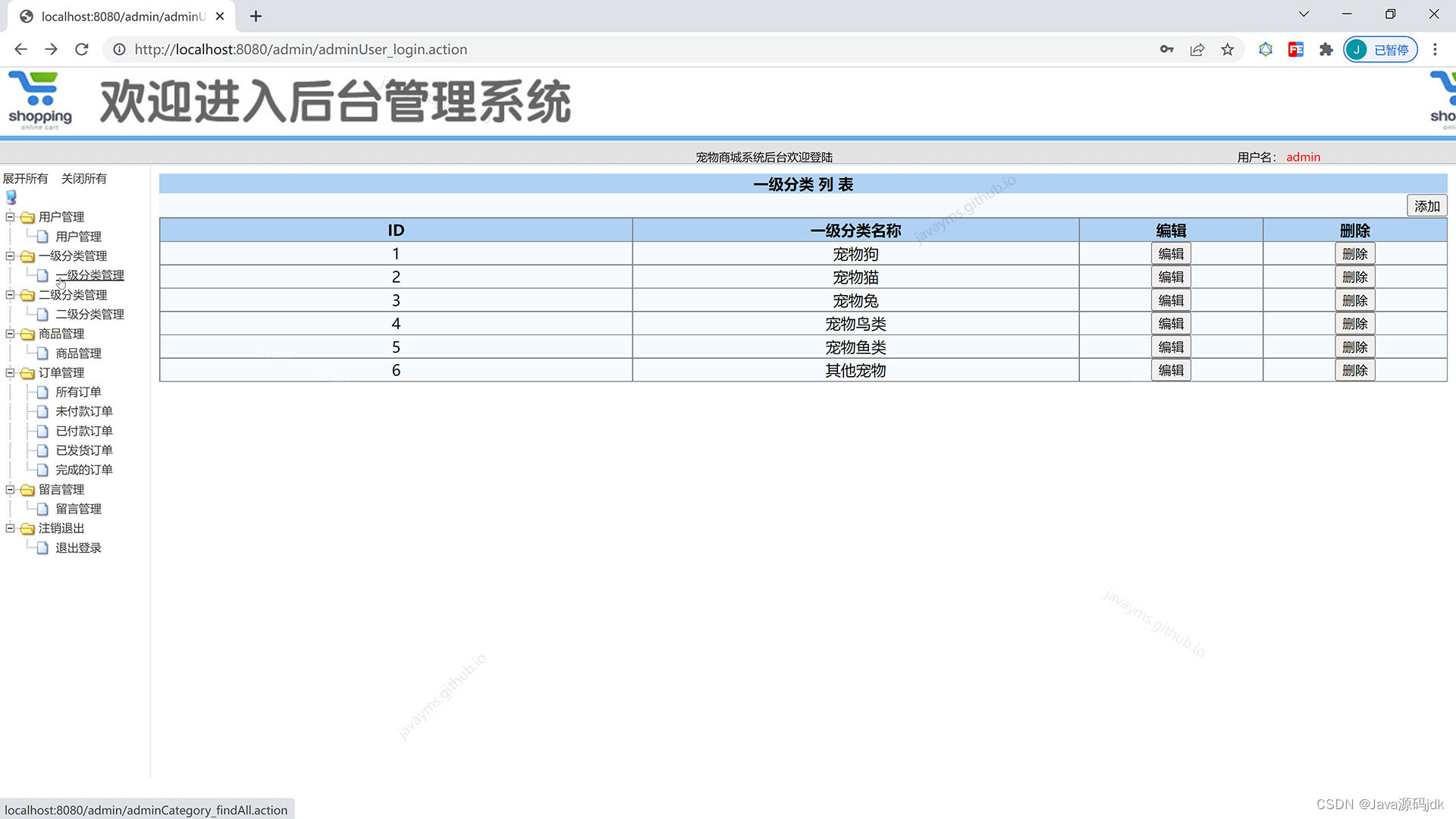Screen dimensions: 1456x819
Task: Open a new browser tab
Action: tap(256, 16)
